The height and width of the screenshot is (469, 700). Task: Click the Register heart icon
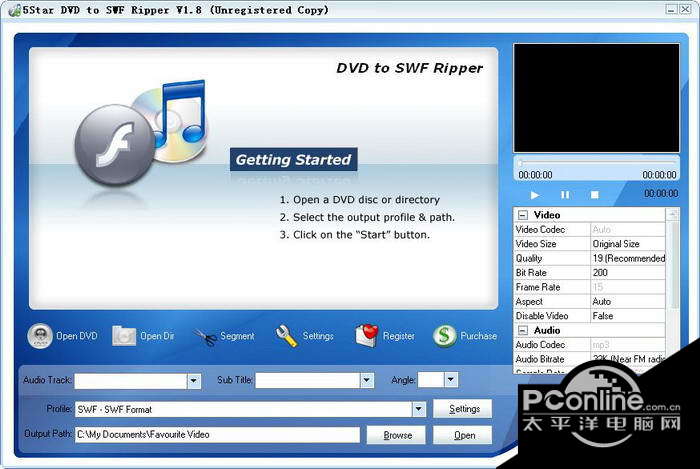click(367, 336)
